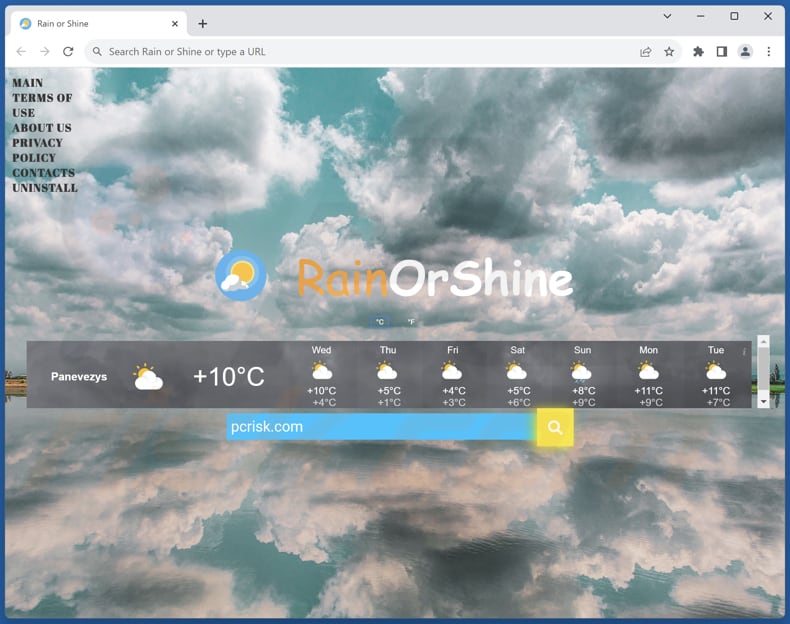Click Monday's +11°C high temperature
This screenshot has height=624, width=790.
[x=648, y=391]
